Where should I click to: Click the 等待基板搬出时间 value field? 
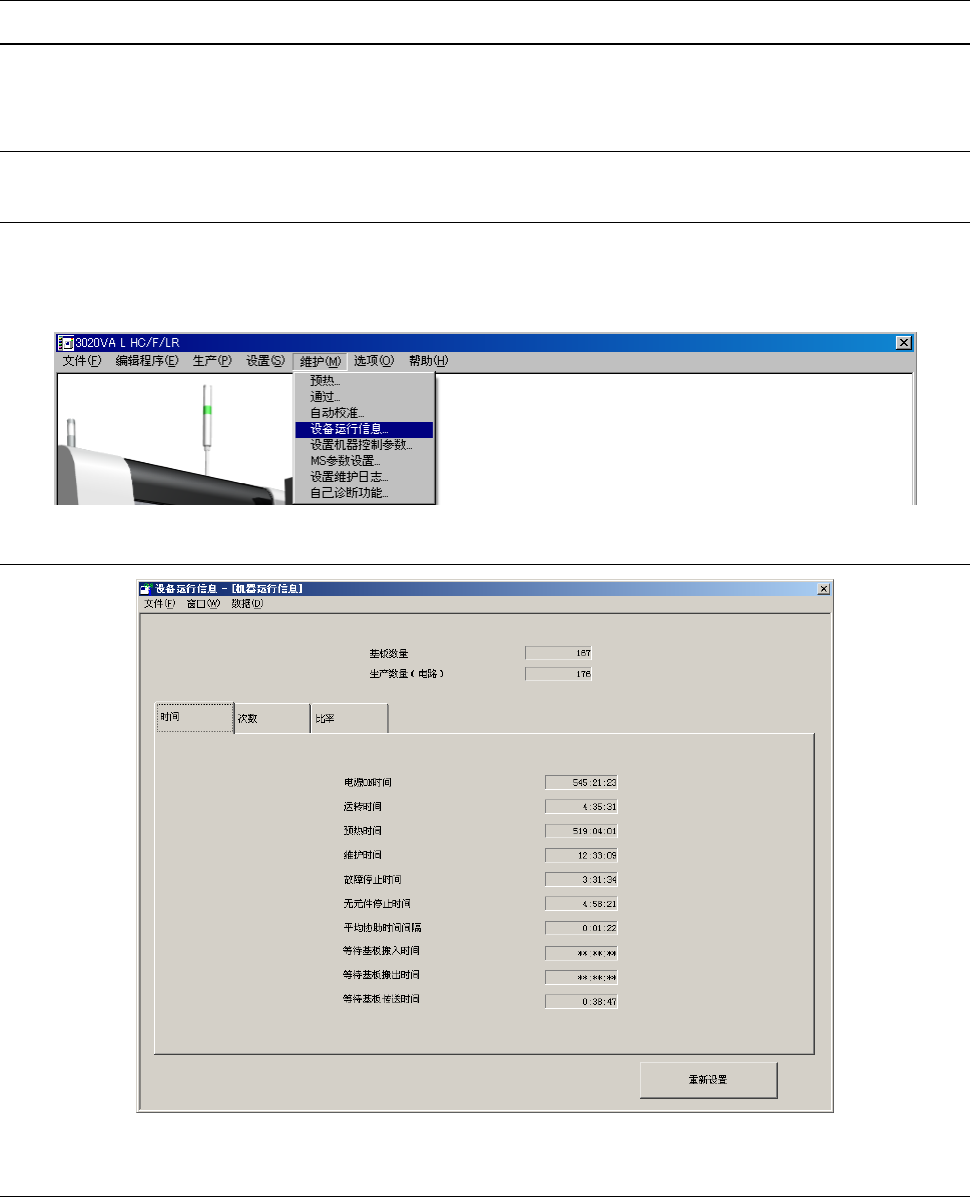(x=582, y=978)
